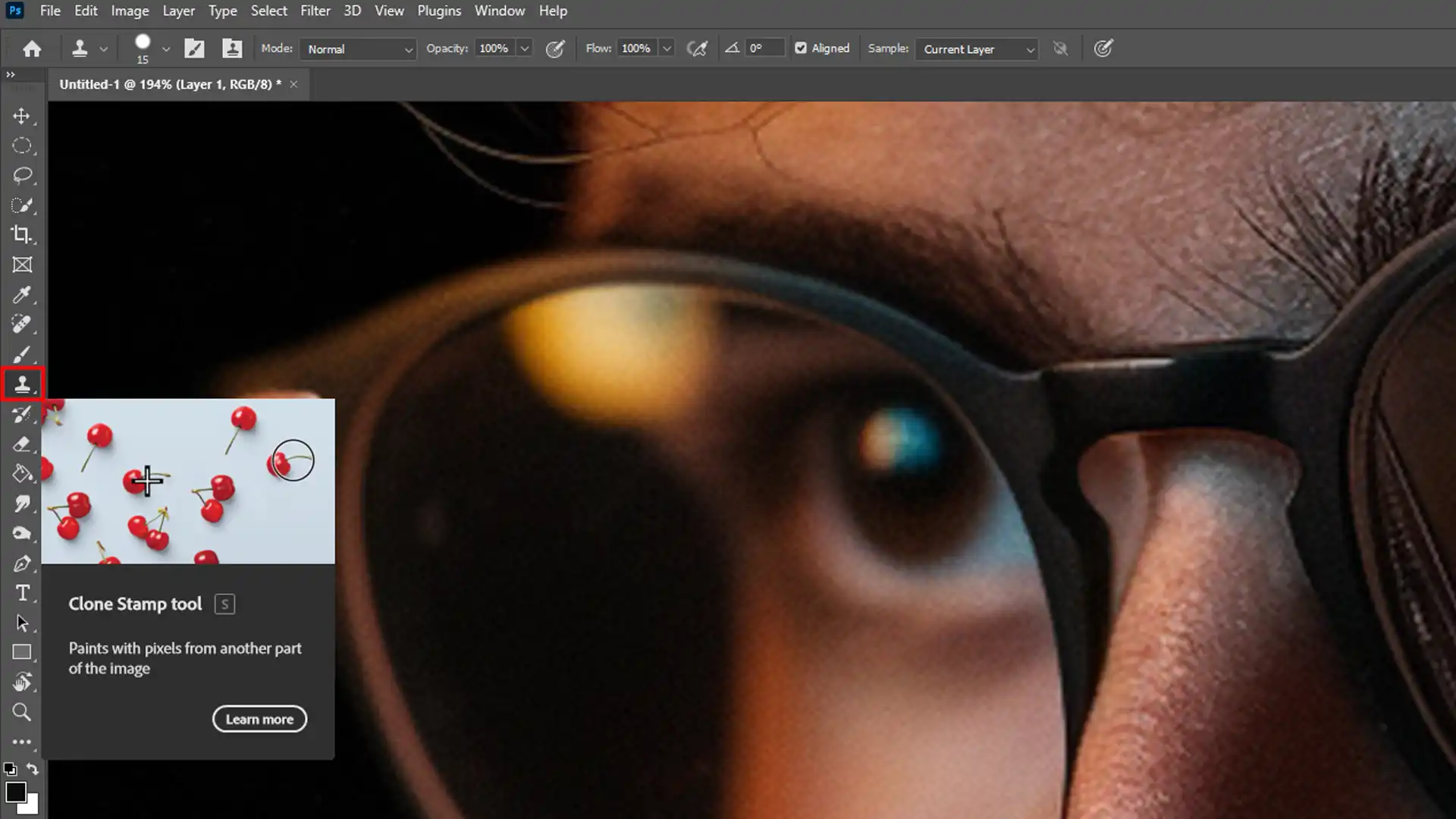
Task: Open the Filter menu
Action: pos(315,11)
